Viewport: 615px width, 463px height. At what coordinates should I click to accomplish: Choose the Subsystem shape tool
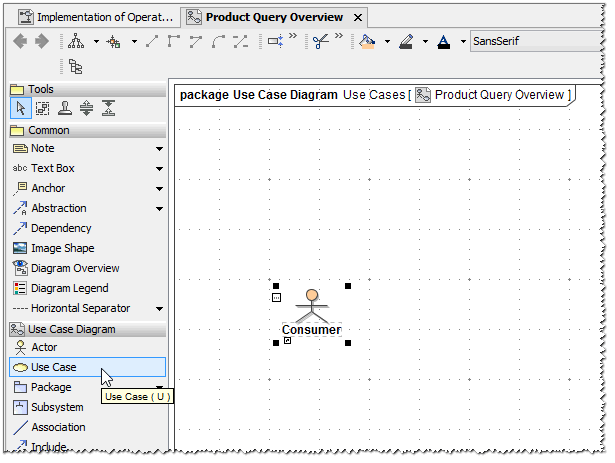57,407
